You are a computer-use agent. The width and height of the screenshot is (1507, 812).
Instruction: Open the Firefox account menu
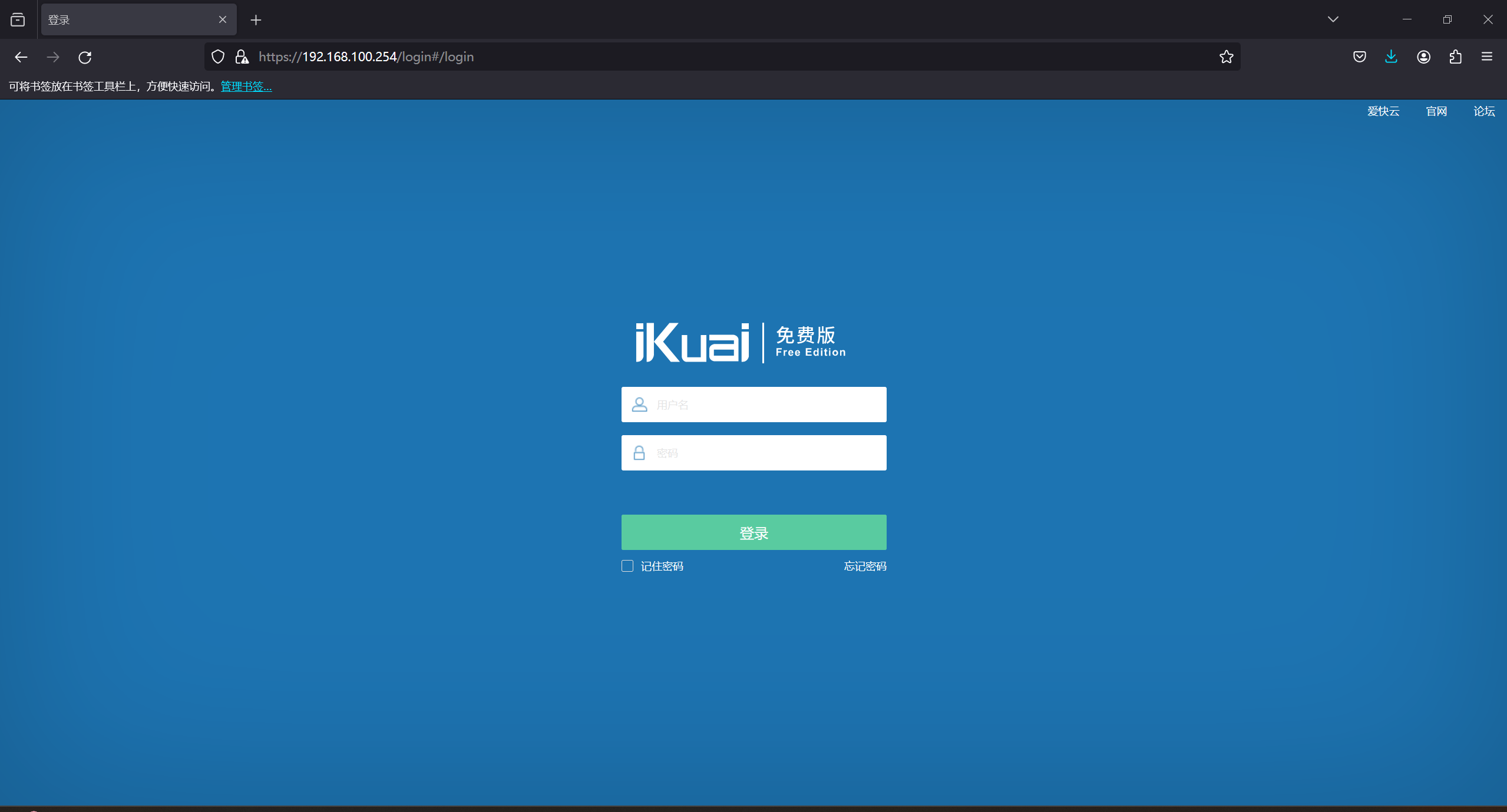pos(1423,57)
